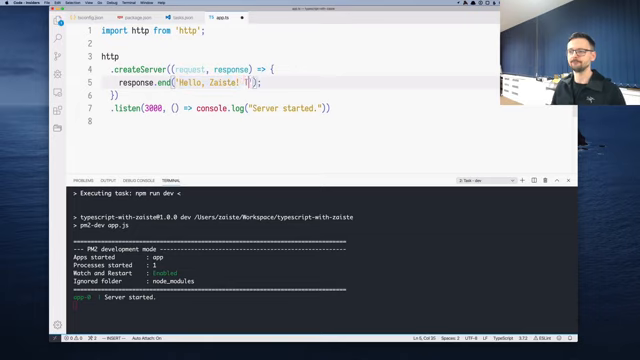The width and height of the screenshot is (640, 360).
Task: Open the Search view in the activity bar
Action: tap(58, 38)
